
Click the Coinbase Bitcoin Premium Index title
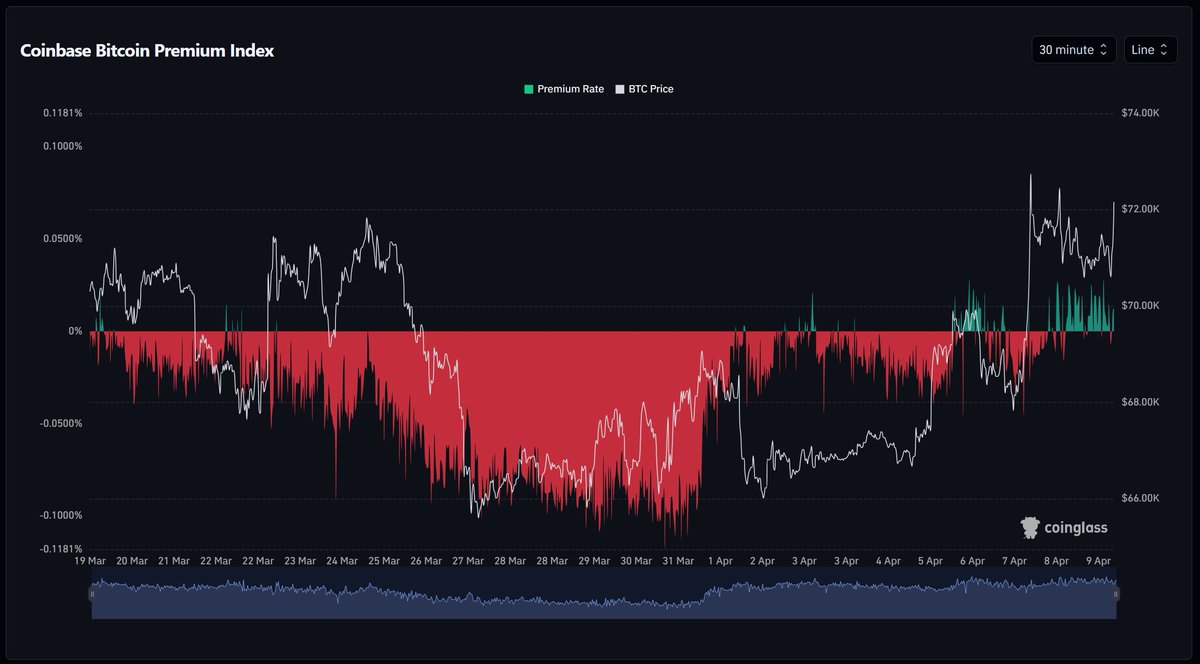tap(147, 50)
